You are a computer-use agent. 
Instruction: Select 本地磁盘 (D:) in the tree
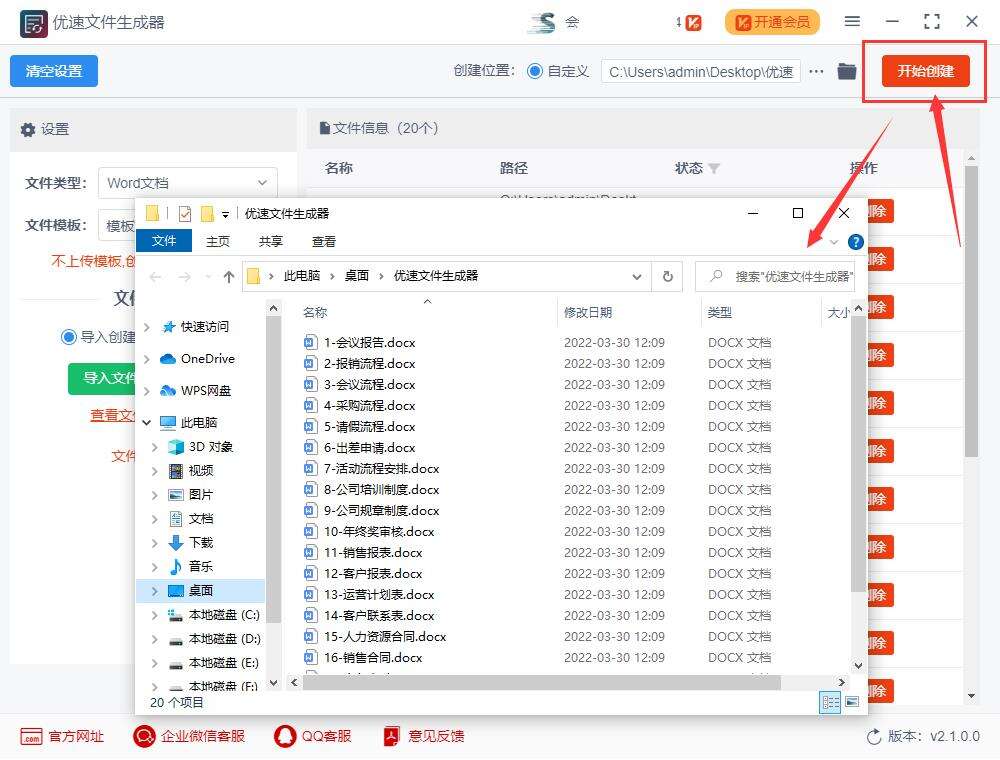click(224, 639)
